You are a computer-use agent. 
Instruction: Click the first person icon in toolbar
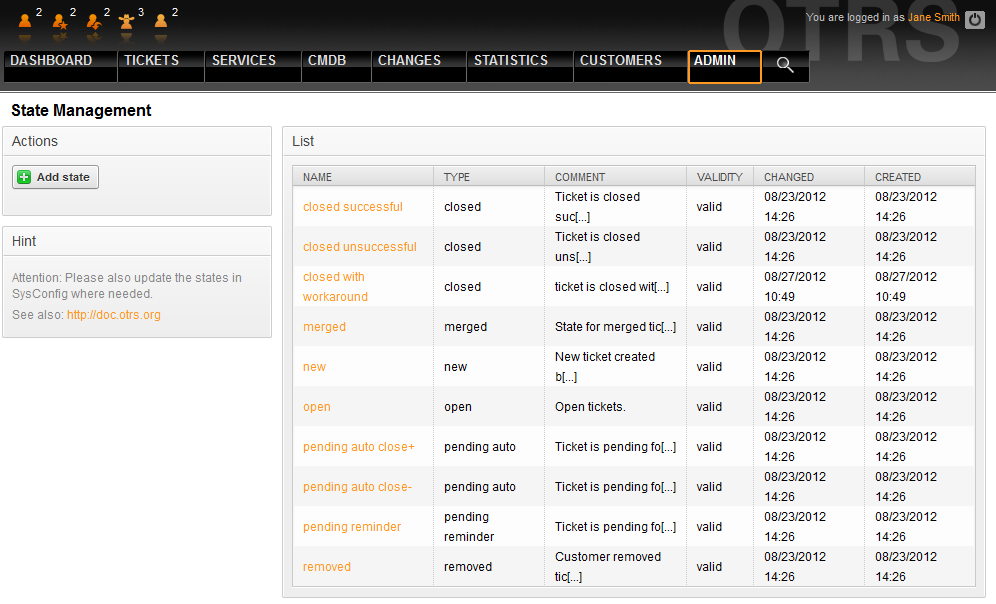[x=25, y=20]
